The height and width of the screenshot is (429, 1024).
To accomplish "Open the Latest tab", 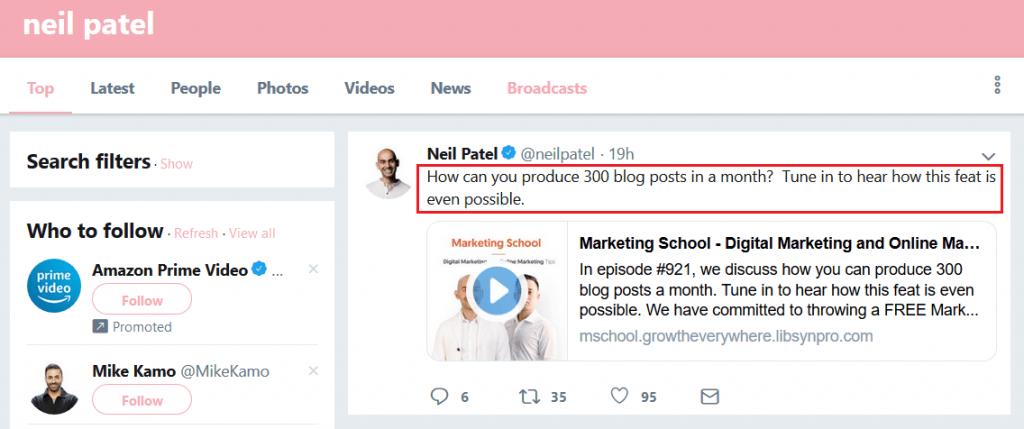I will coord(112,88).
